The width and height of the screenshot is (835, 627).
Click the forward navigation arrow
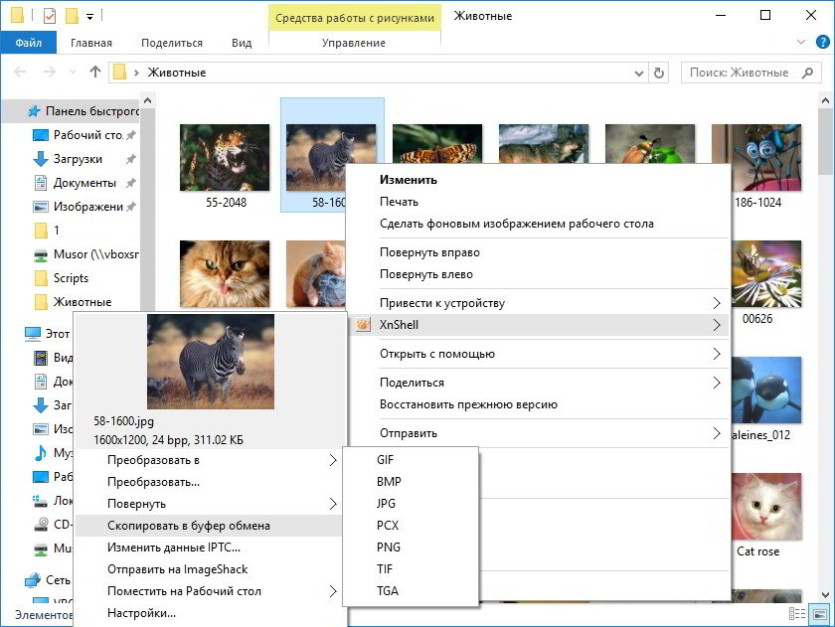(x=49, y=72)
